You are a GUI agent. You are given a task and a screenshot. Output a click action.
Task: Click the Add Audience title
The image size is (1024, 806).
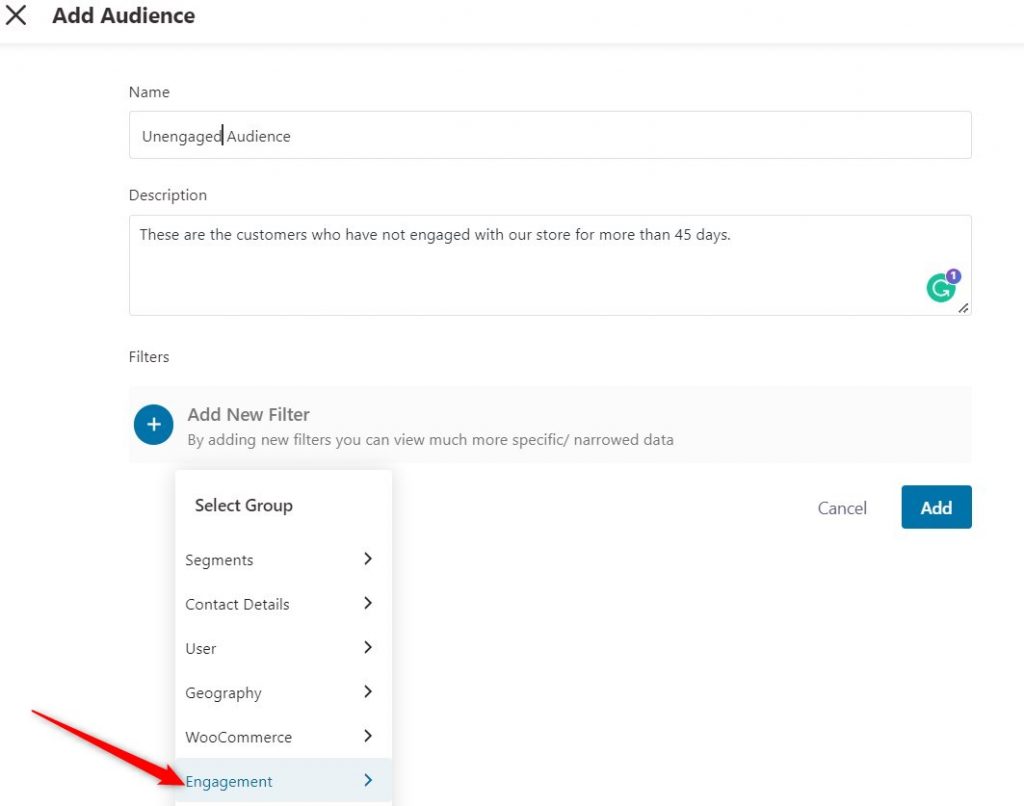[123, 15]
